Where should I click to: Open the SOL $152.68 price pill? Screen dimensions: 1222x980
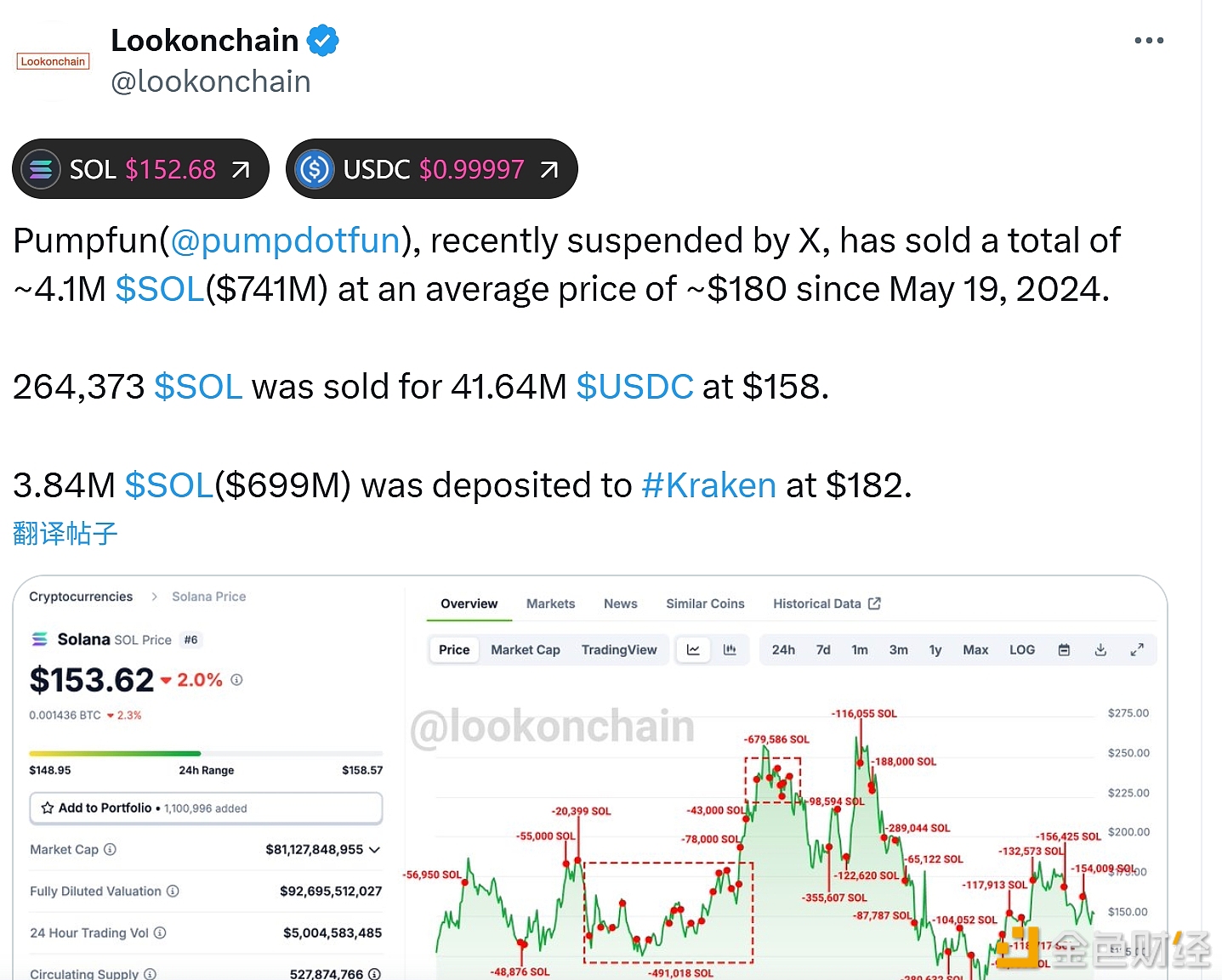pos(140,169)
